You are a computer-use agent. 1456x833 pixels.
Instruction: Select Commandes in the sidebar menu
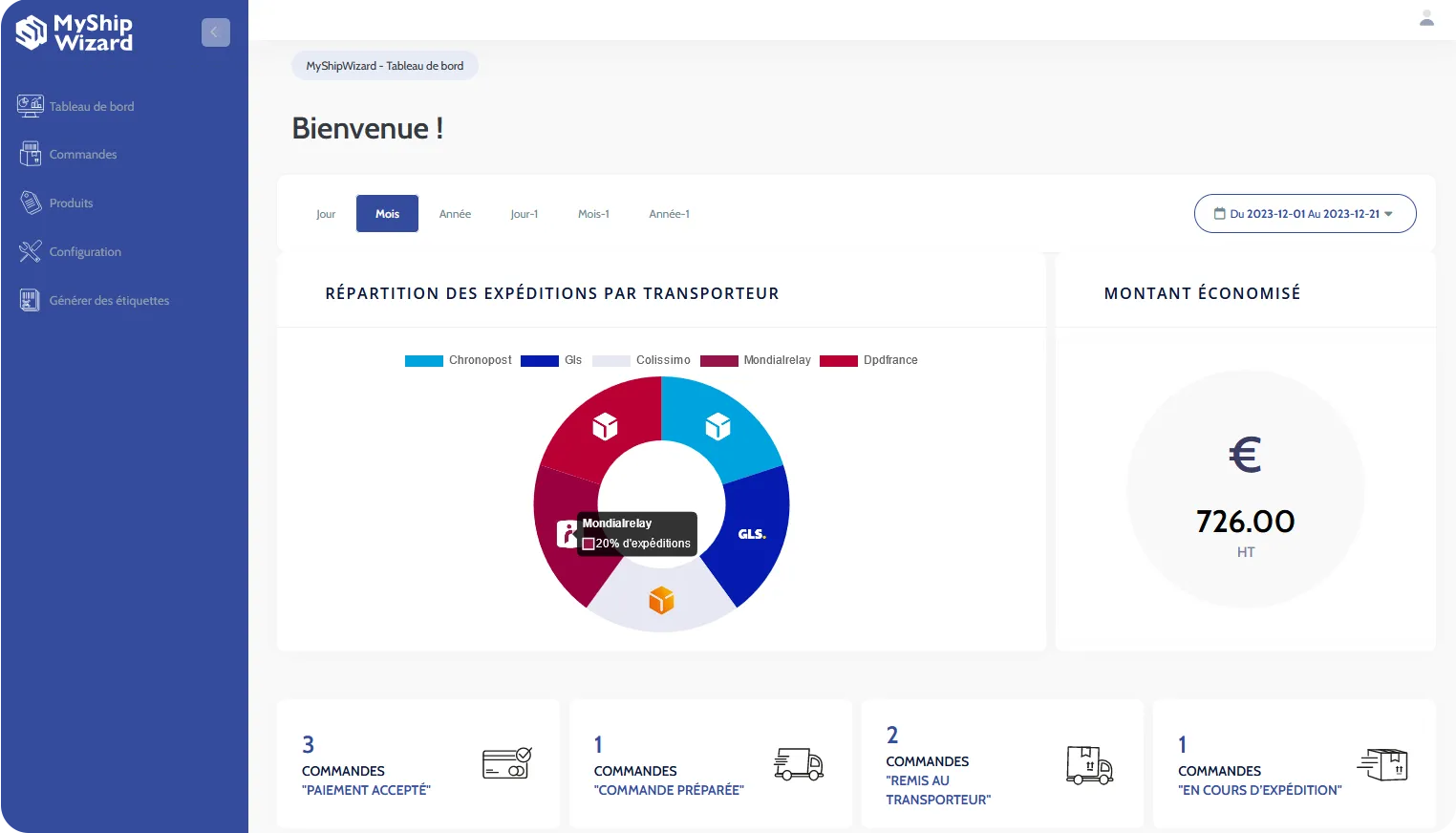pyautogui.click(x=83, y=154)
